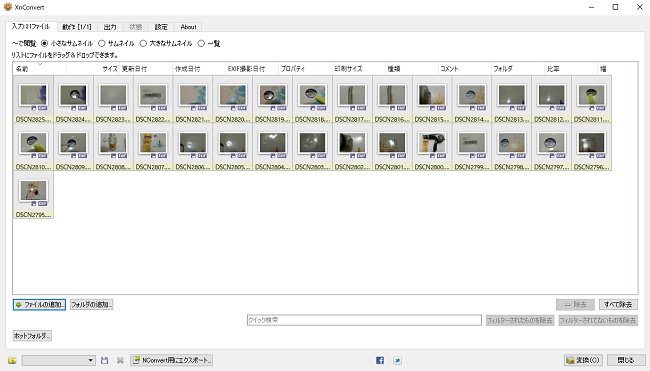This screenshot has width=650, height=371.
Task: Click the save script floppy icon
Action: click(x=104, y=360)
